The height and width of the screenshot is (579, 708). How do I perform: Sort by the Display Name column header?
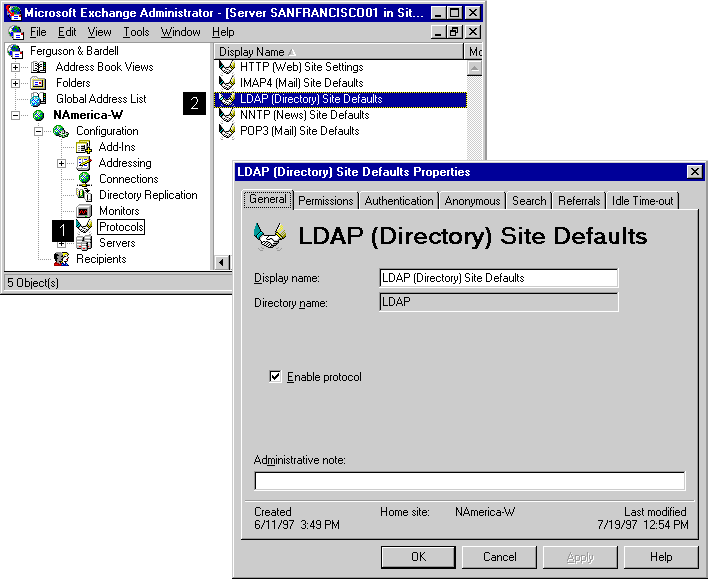339,52
